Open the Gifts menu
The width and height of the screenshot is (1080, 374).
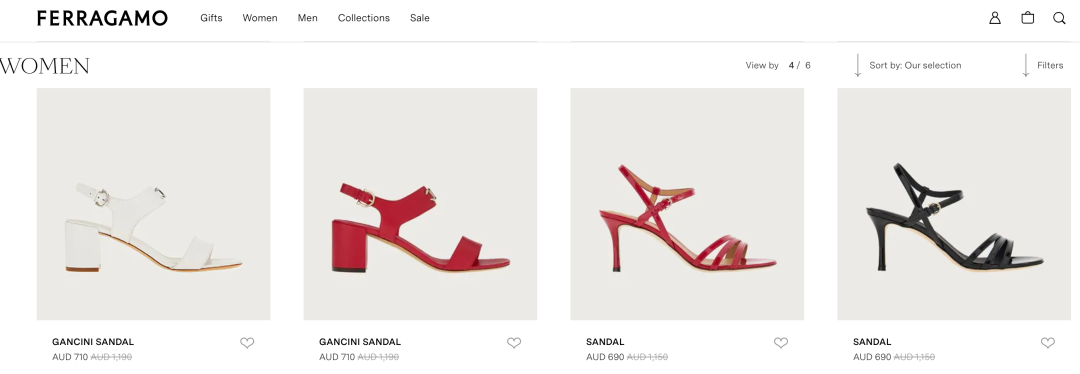point(211,18)
